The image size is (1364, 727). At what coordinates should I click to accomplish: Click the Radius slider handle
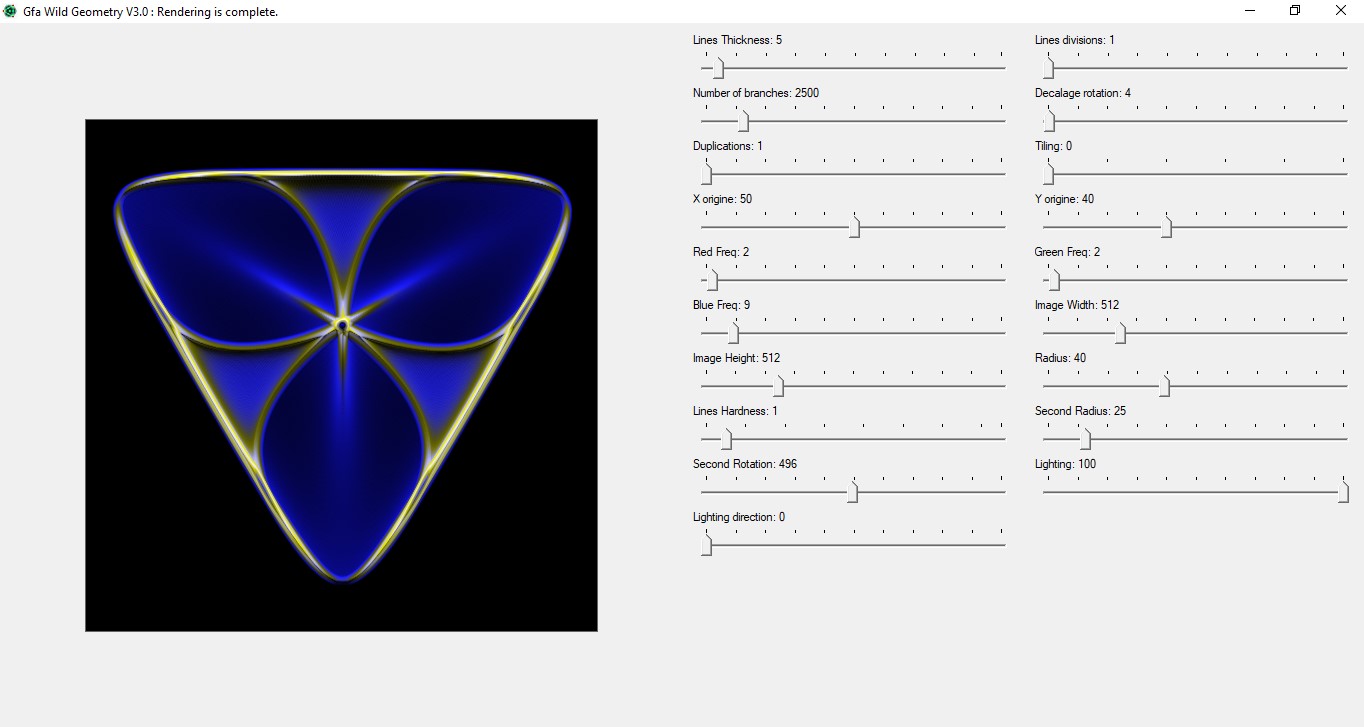1164,386
